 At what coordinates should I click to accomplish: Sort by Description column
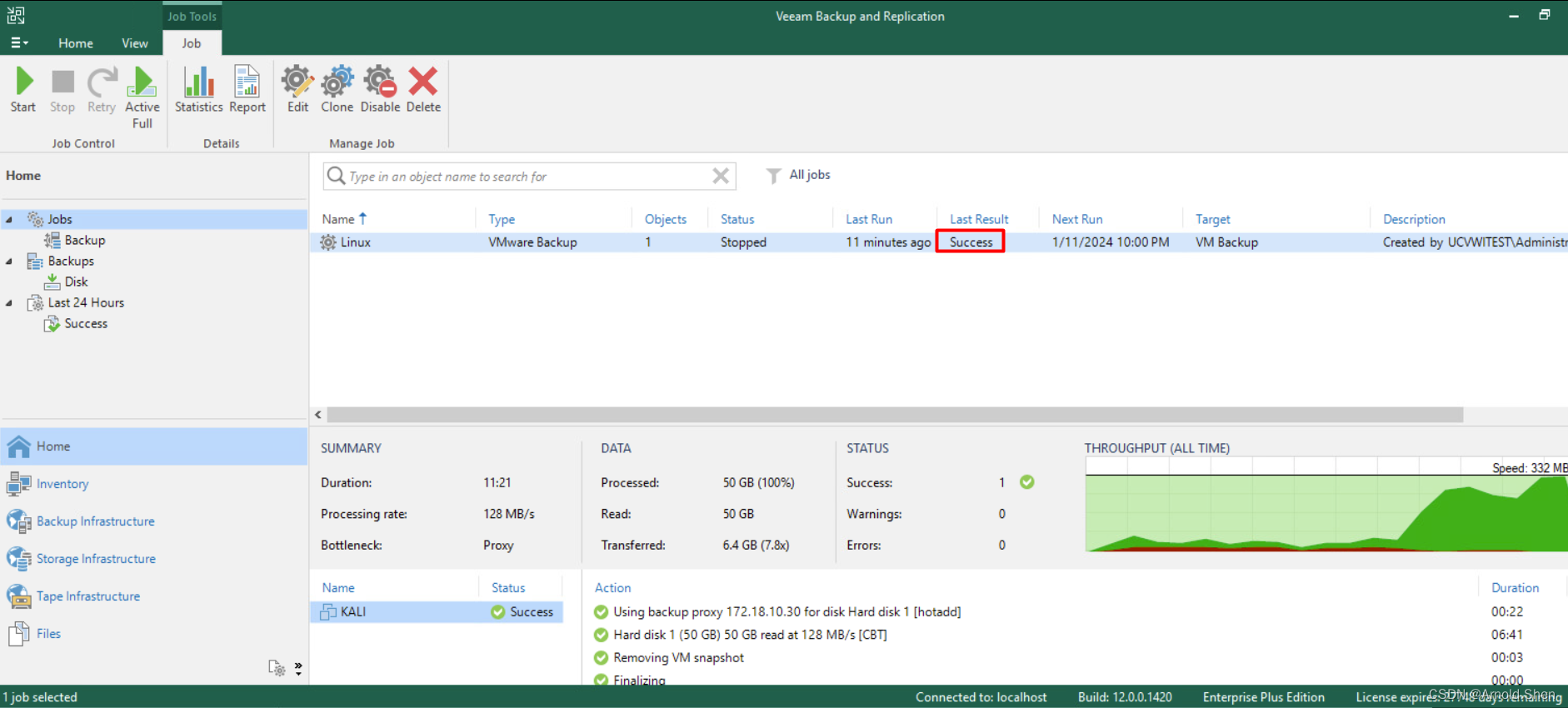tap(1414, 219)
